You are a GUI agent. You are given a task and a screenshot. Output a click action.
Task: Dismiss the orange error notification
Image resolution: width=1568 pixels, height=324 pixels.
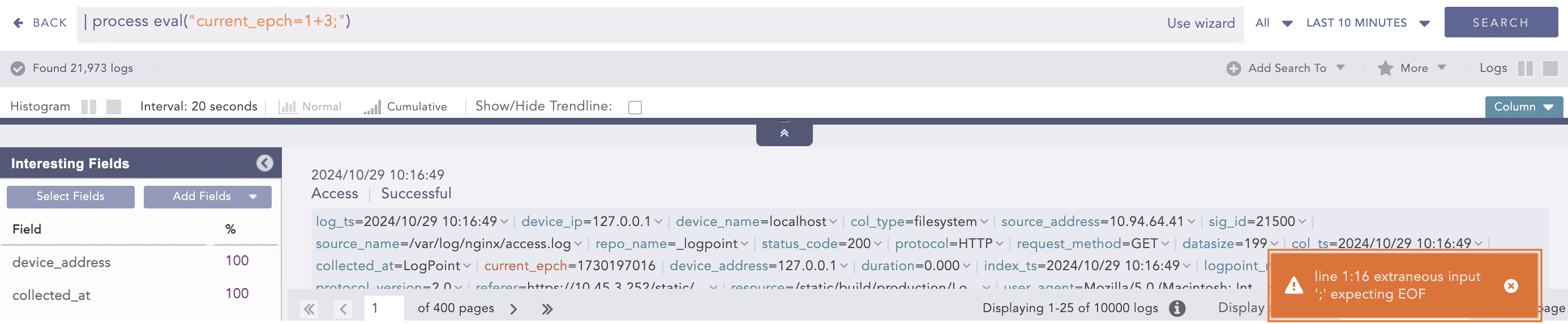tap(1510, 285)
